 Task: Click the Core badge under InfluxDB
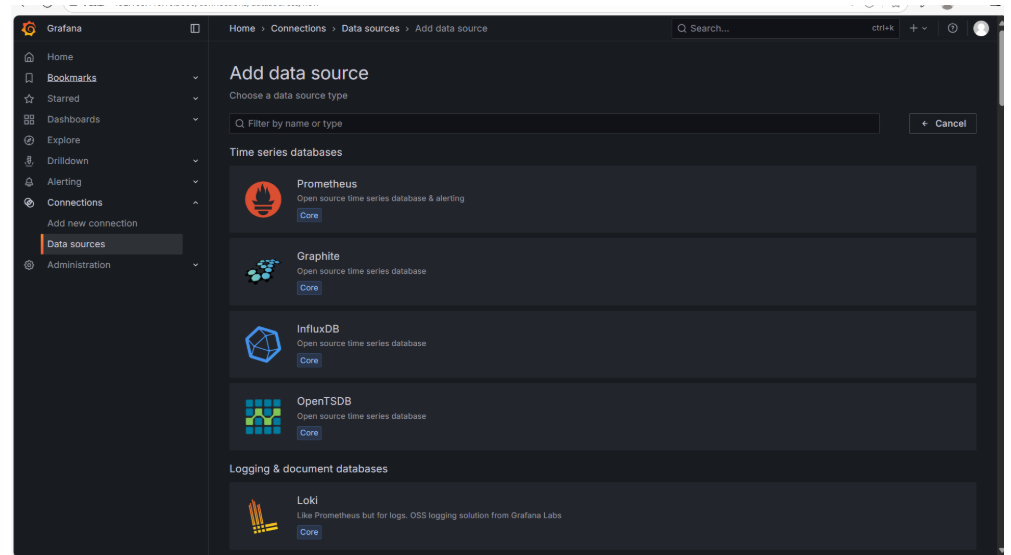point(309,360)
